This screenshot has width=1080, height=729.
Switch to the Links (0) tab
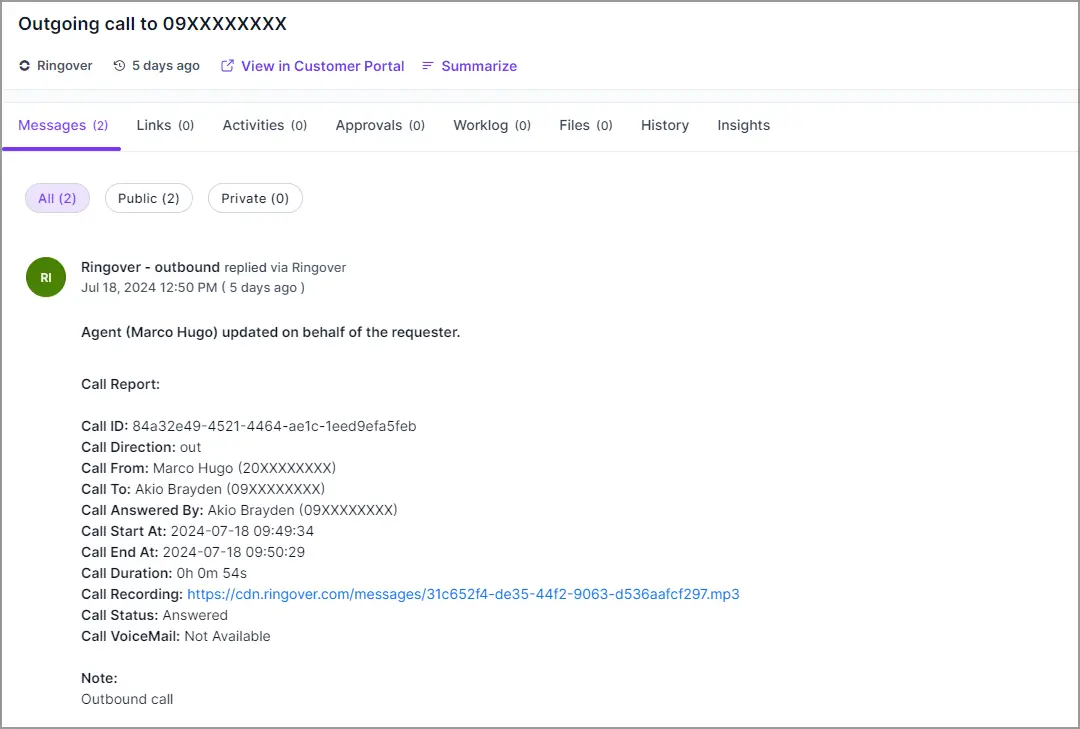tap(165, 125)
